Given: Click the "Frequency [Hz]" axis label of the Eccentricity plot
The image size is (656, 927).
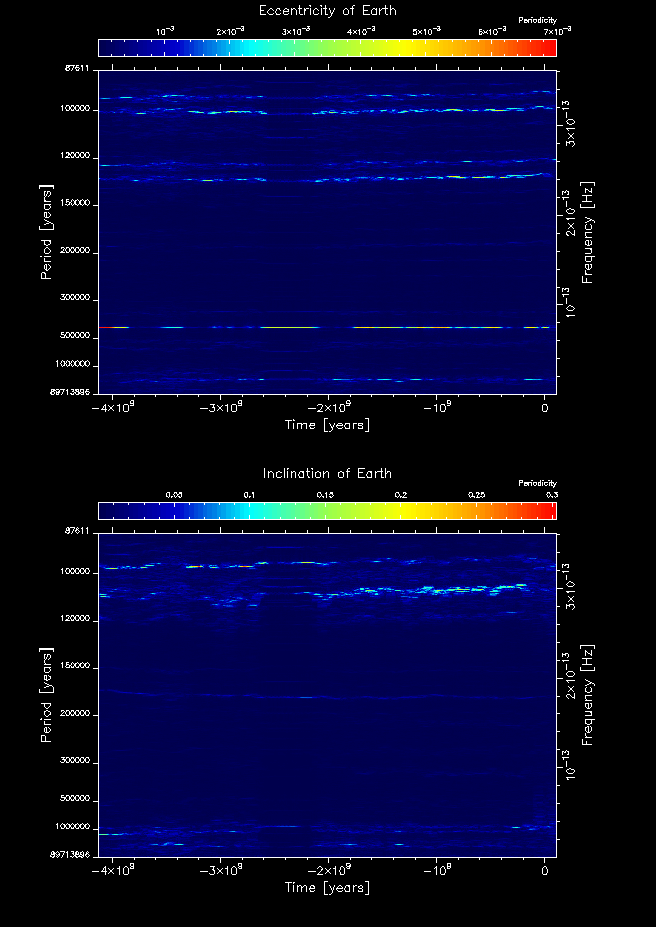Looking at the screenshot, I should [x=588, y=231].
